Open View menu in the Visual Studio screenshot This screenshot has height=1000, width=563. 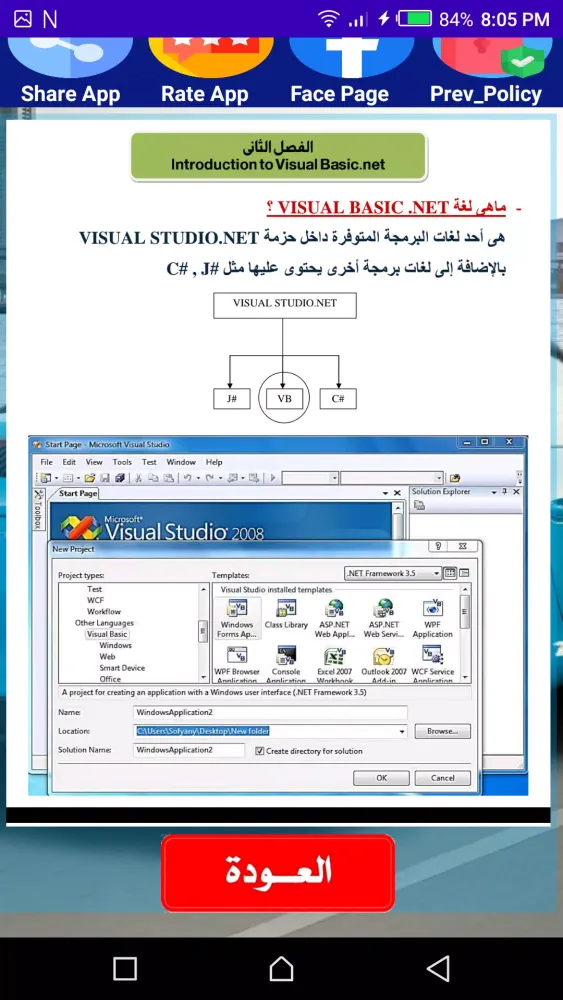tap(94, 462)
